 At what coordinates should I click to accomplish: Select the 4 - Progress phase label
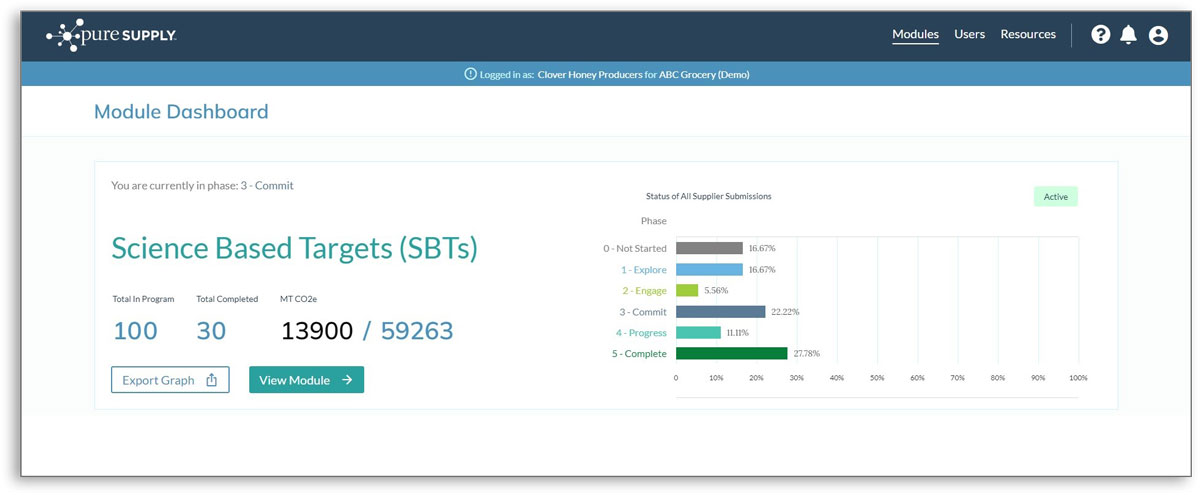click(641, 332)
